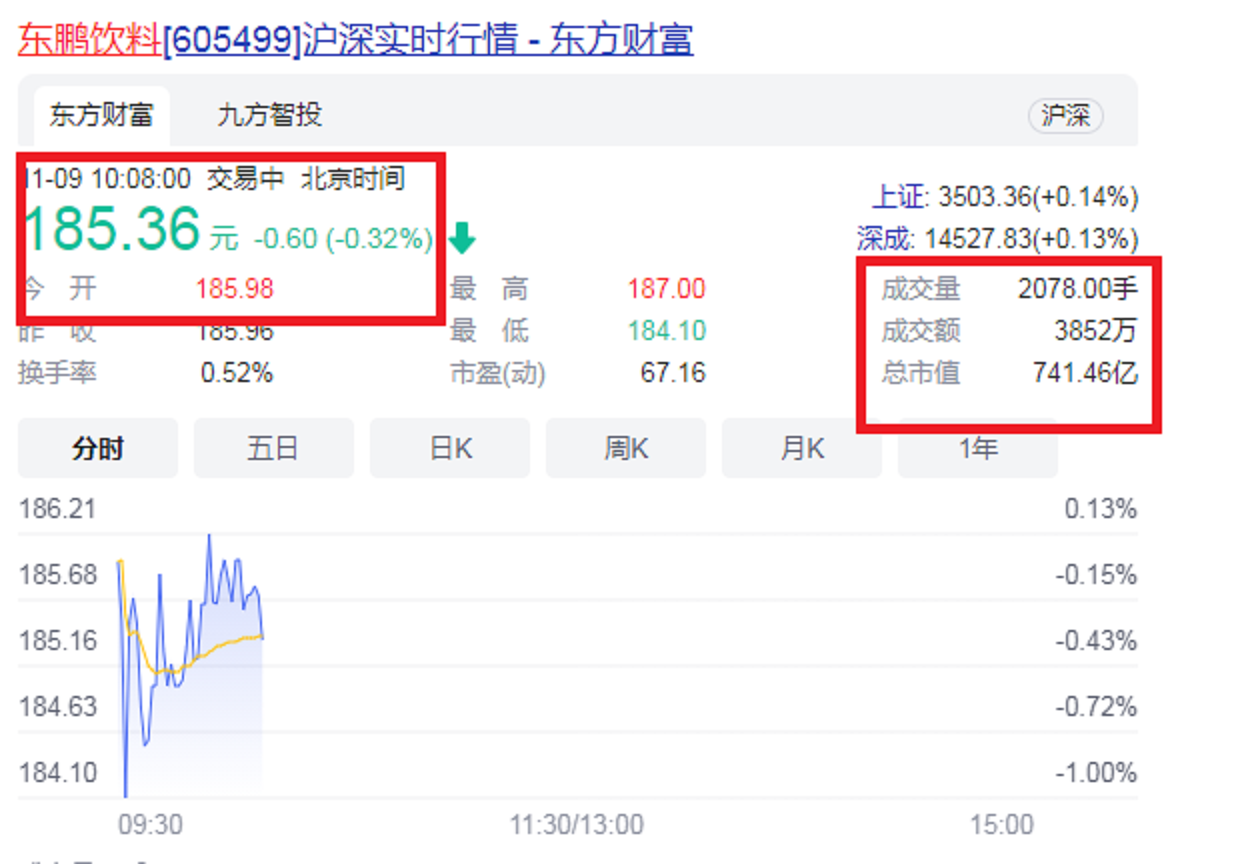Click the 185.68 price axis label
The height and width of the screenshot is (864, 1234).
58,575
